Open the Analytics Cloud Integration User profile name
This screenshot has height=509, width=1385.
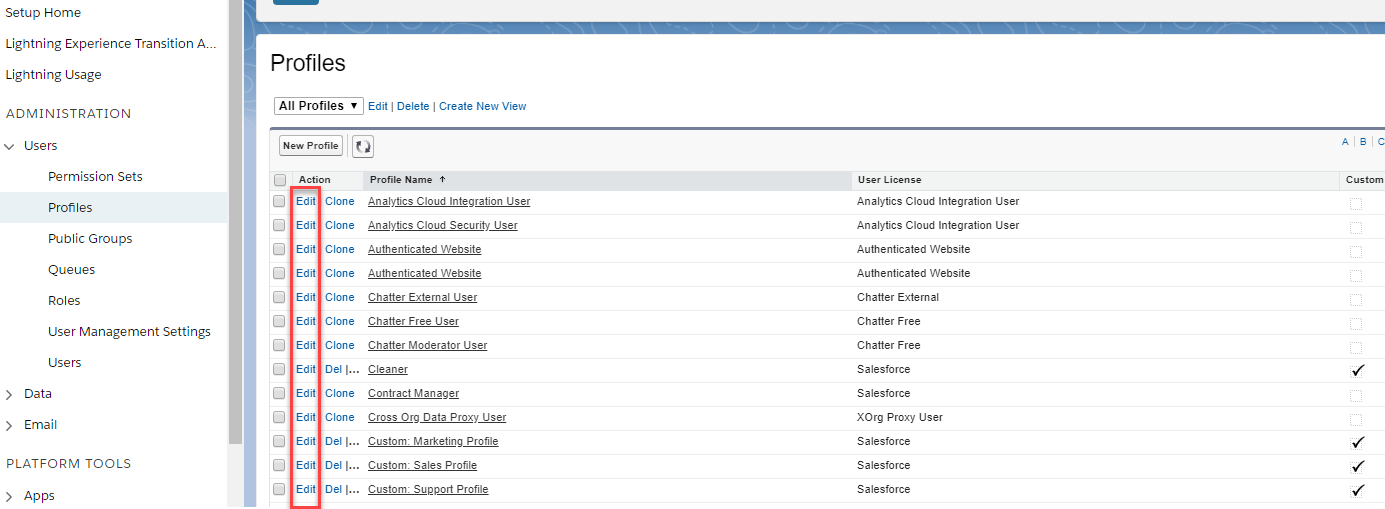pos(449,201)
